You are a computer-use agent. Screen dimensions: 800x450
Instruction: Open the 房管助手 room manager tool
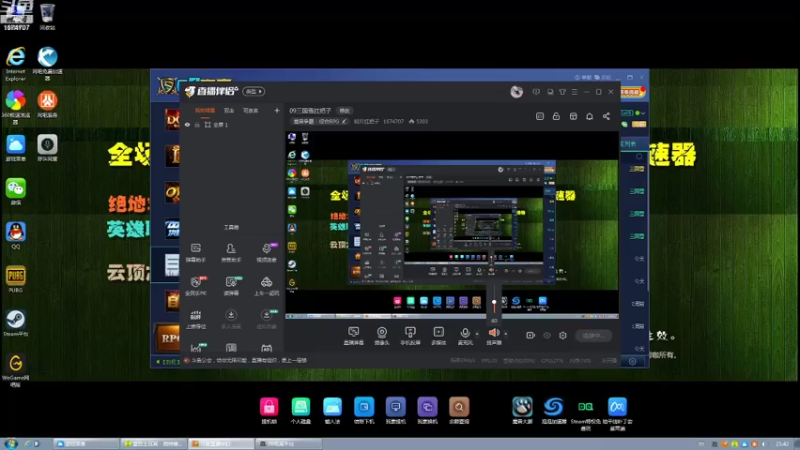pyautogui.click(x=231, y=252)
